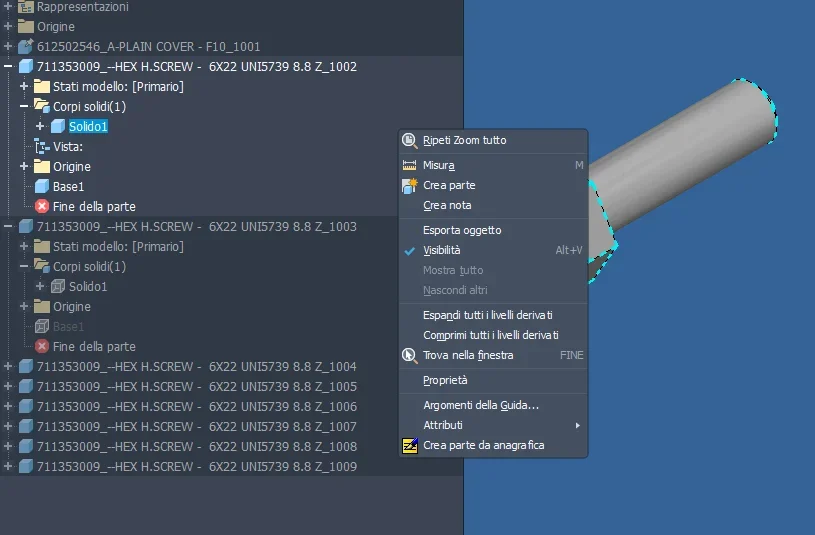This screenshot has width=815, height=535.
Task: Click the Misura ruler icon in context menu
Action: pyautogui.click(x=409, y=165)
